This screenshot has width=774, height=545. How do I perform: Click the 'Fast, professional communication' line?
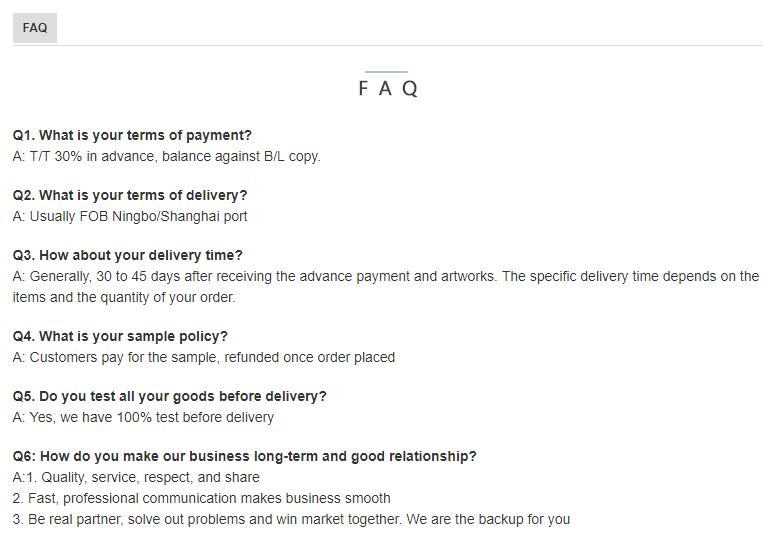click(x=201, y=498)
